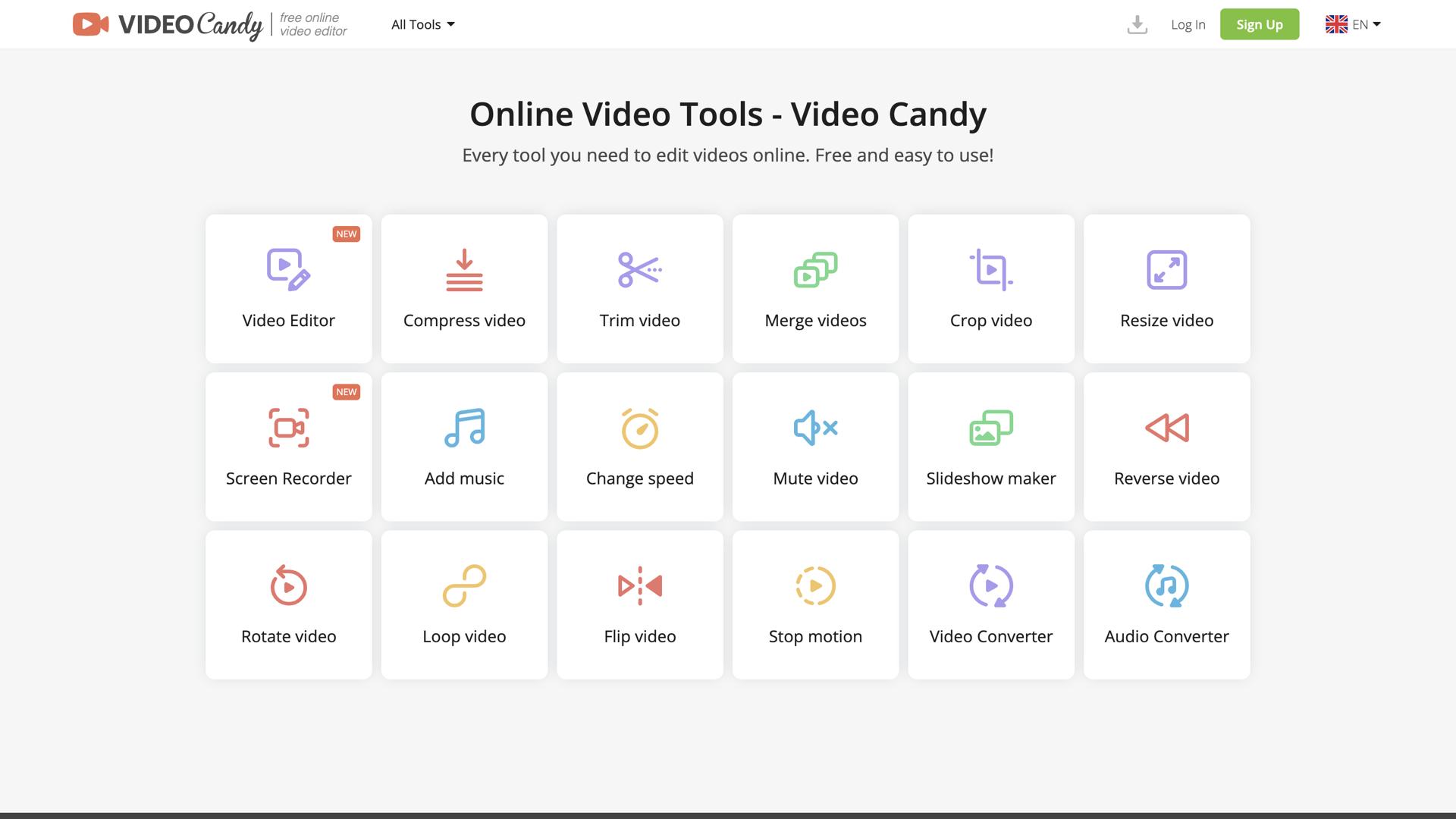
Task: Click the download icon in the header
Action: point(1137,24)
